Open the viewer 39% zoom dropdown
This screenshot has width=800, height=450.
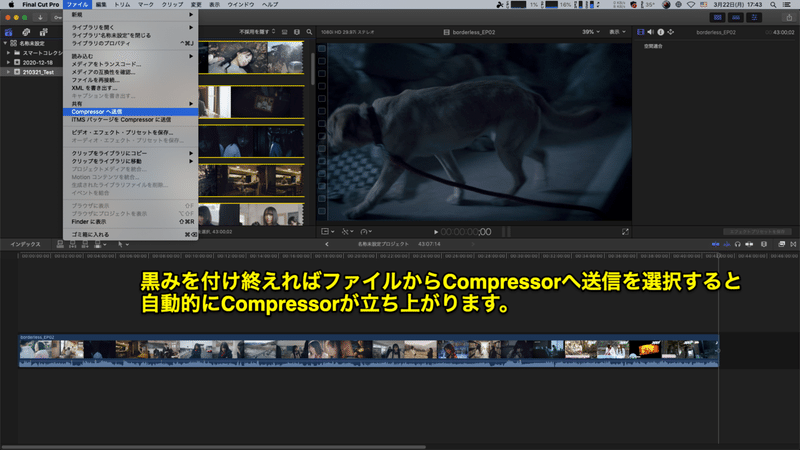point(591,32)
